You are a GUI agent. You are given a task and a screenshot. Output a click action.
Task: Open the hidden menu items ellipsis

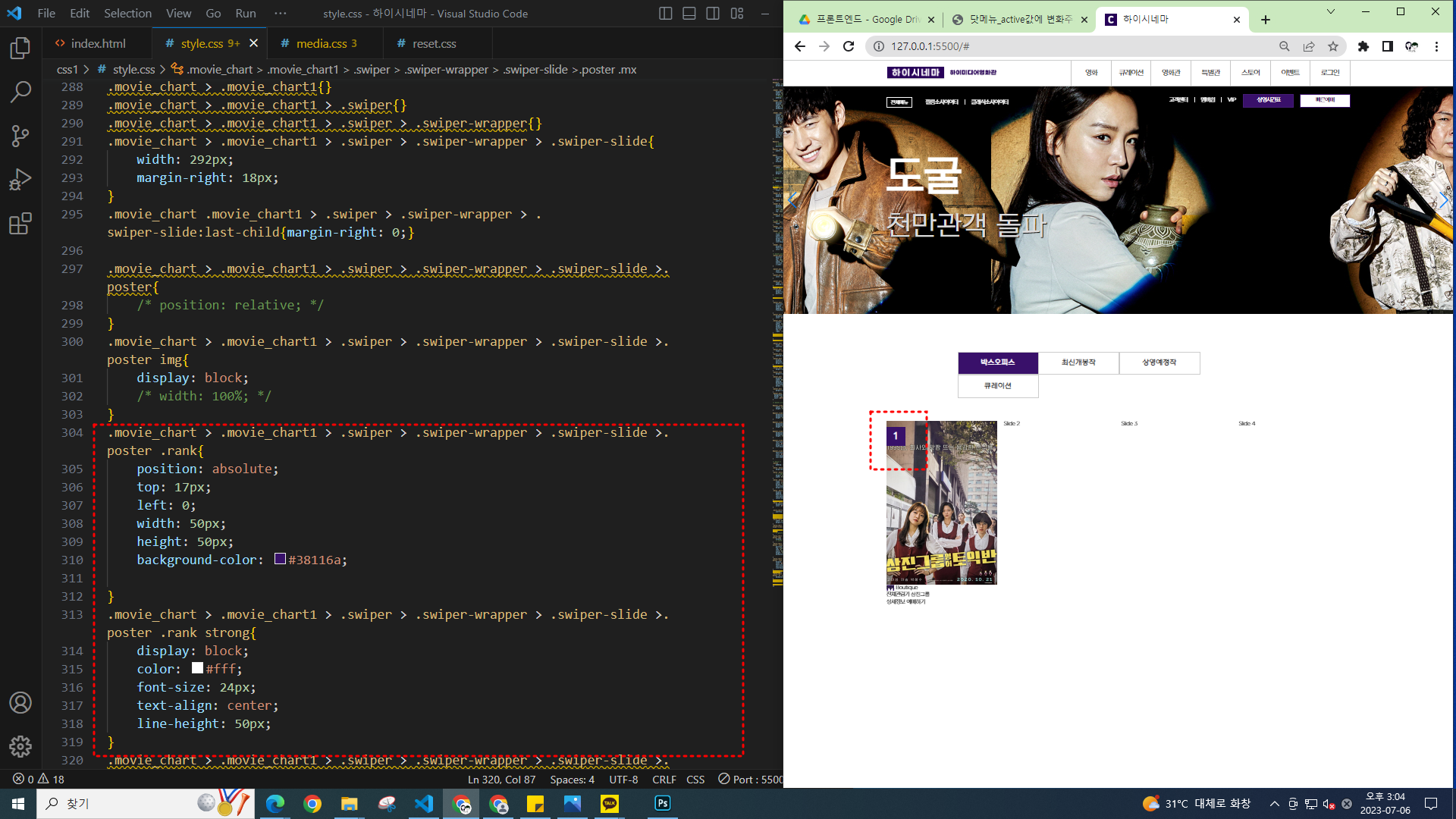(x=281, y=14)
